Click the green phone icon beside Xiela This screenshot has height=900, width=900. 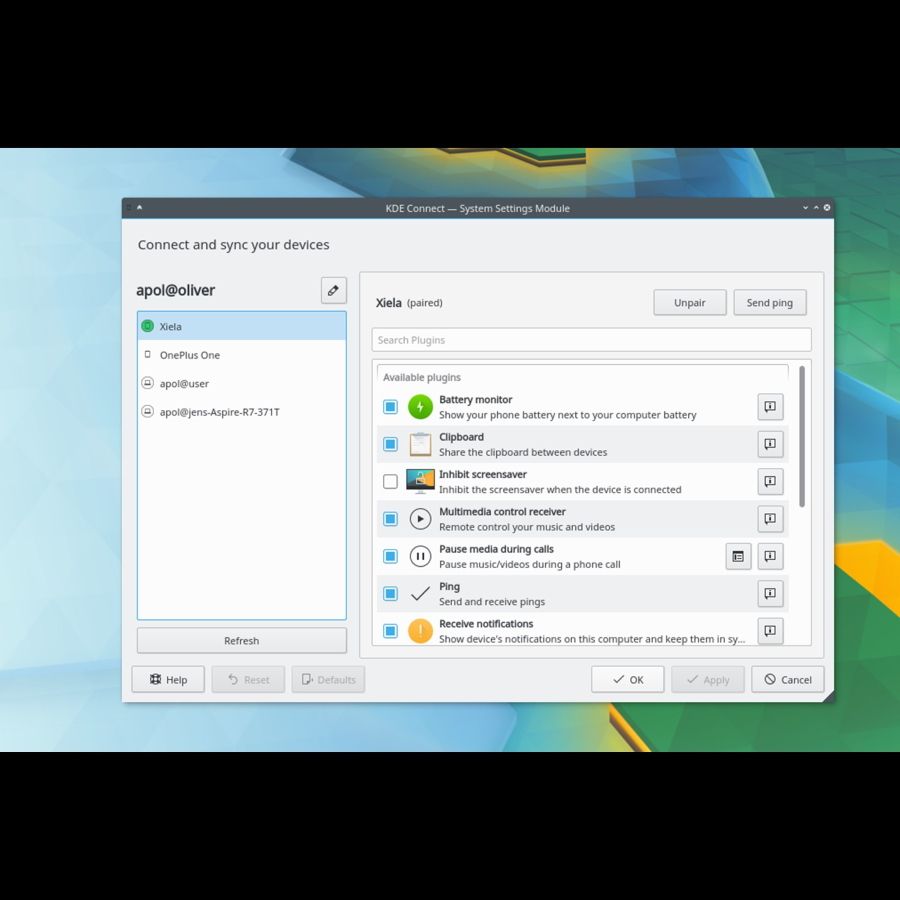(x=148, y=326)
